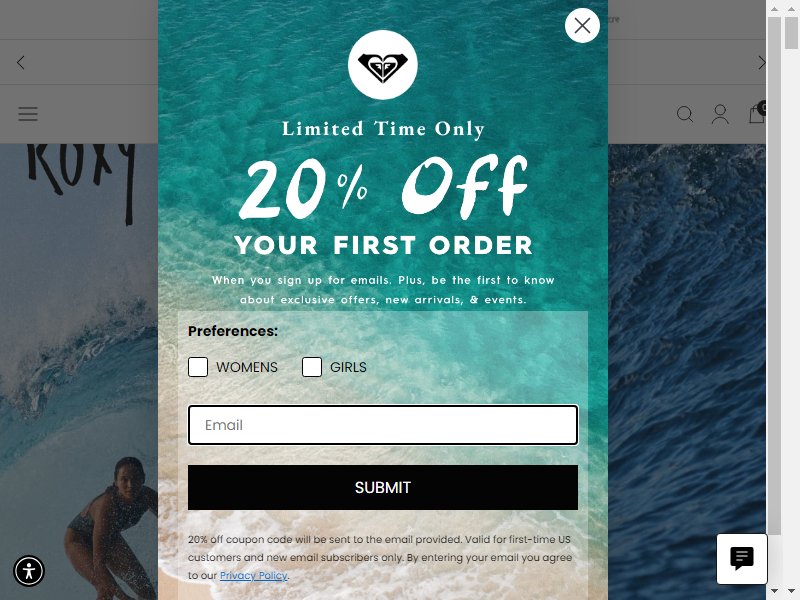800x600 pixels.
Task: Click the surfer hero image
Action: [79, 371]
